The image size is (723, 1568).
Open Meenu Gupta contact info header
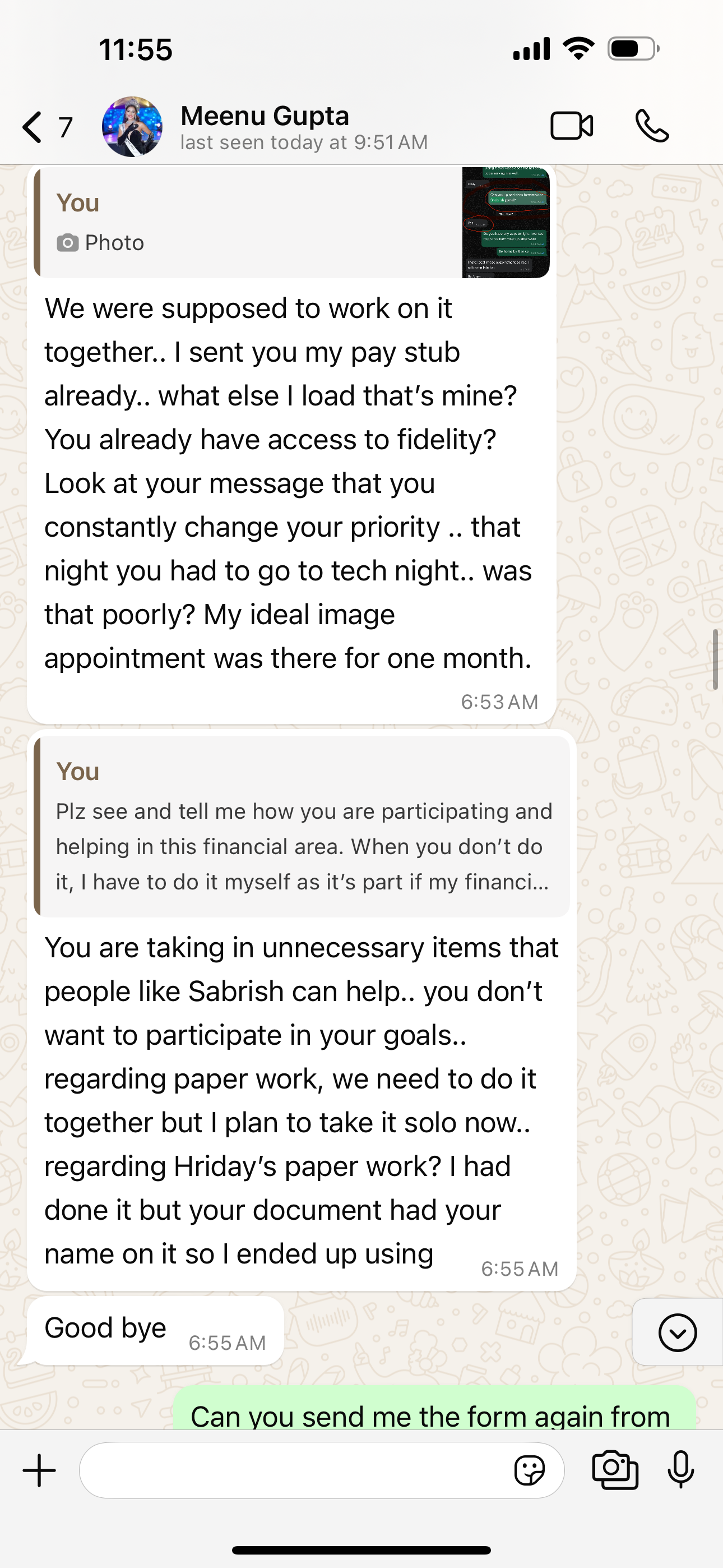click(304, 127)
